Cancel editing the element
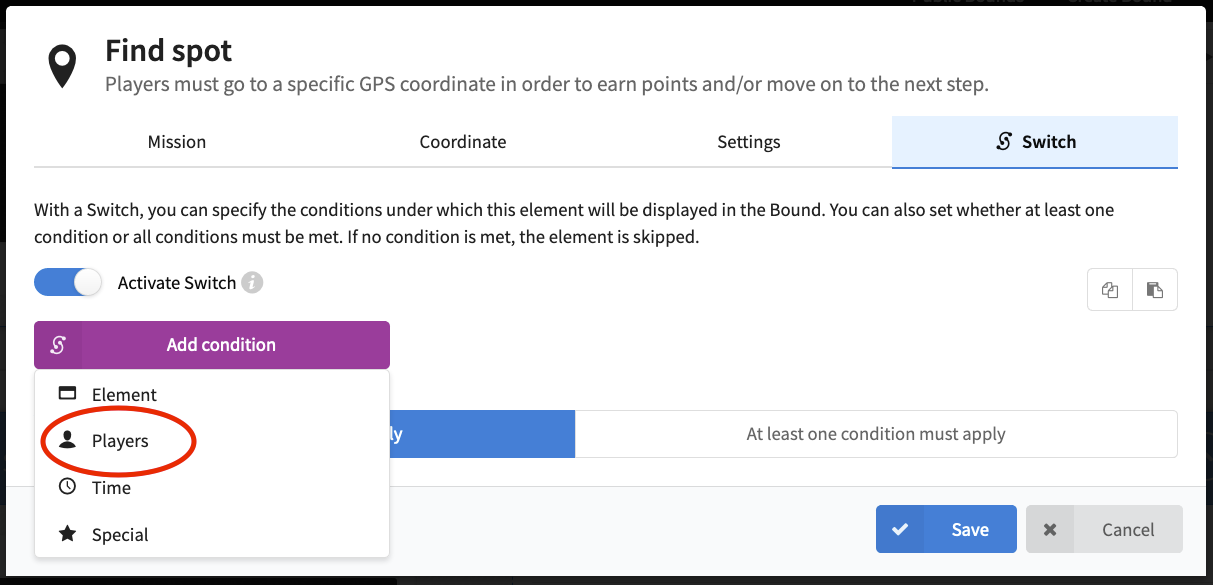 click(x=1104, y=529)
